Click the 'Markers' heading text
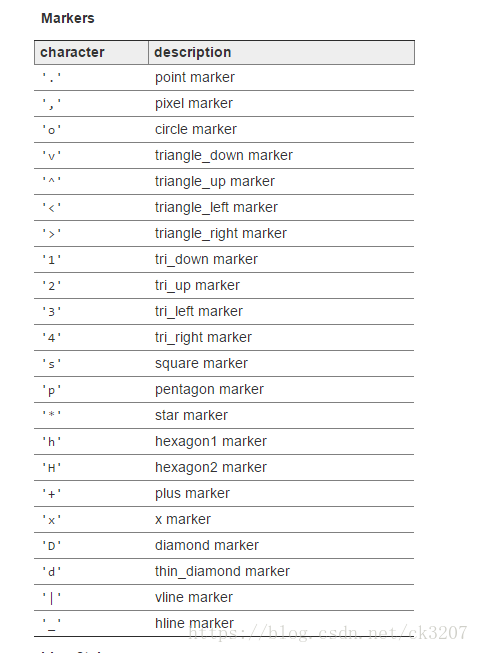The height and width of the screenshot is (653, 479). click(67, 18)
